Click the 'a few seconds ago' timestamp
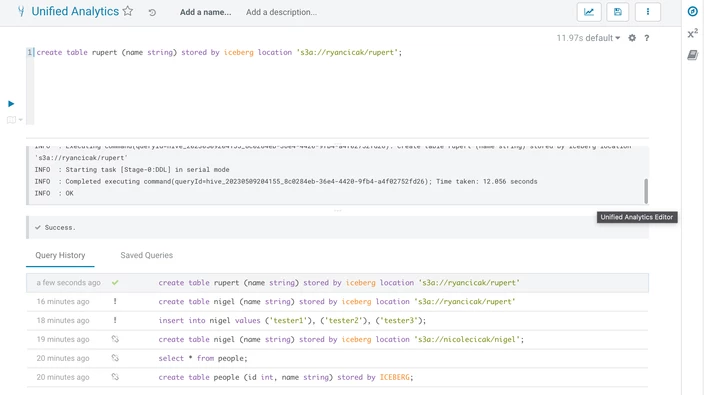The width and height of the screenshot is (710, 395). click(x=68, y=283)
